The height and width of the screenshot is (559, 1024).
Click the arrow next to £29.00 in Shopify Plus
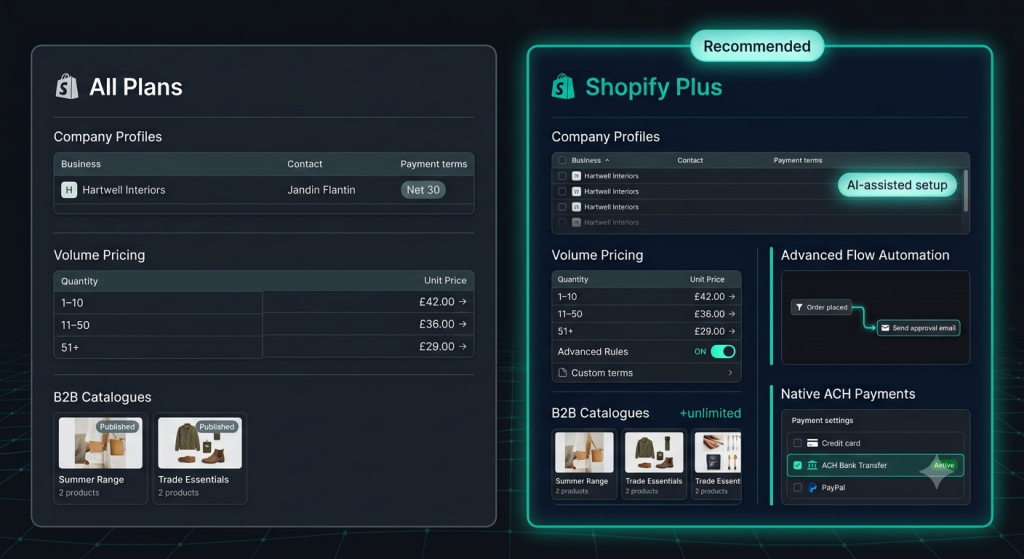click(x=731, y=331)
